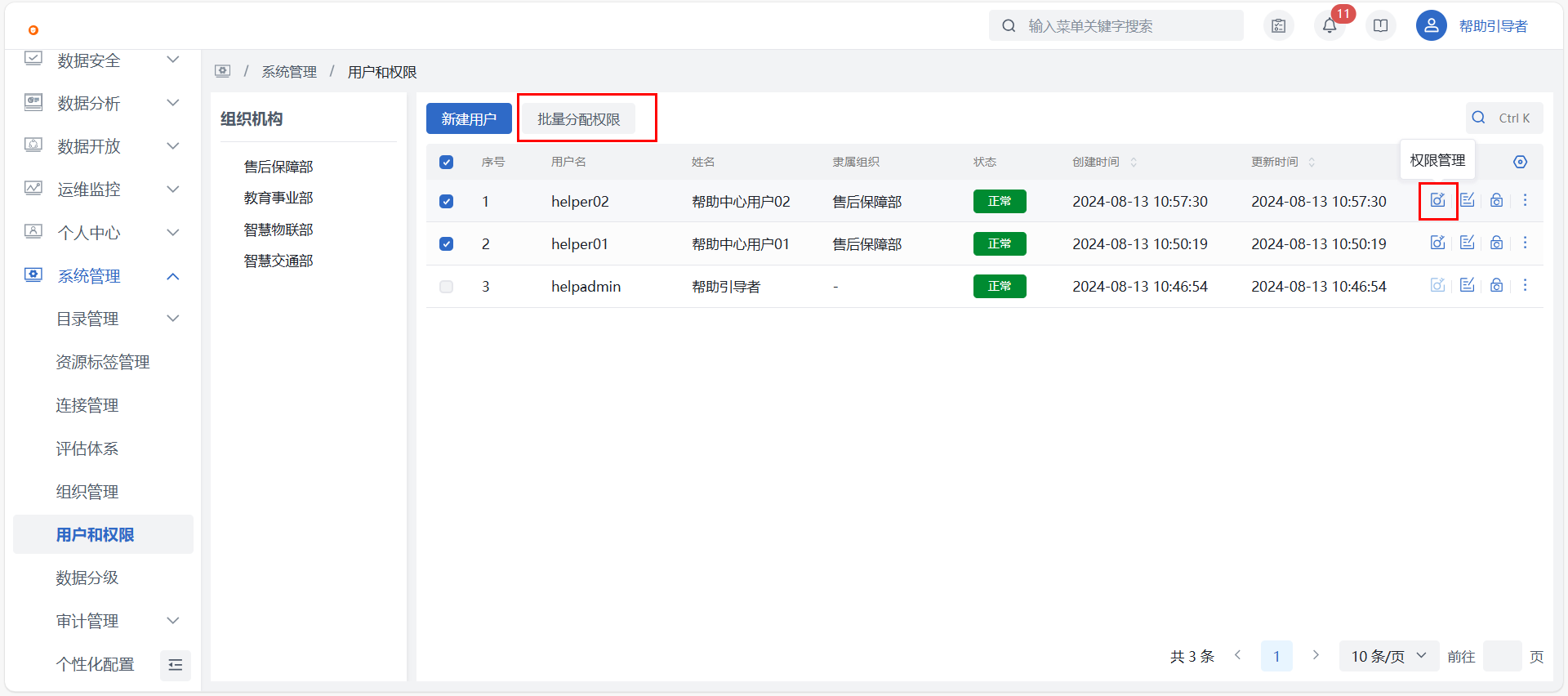Image resolution: width=1568 pixels, height=696 pixels.
Task: Open permission management for helper02
Action: 1437,201
